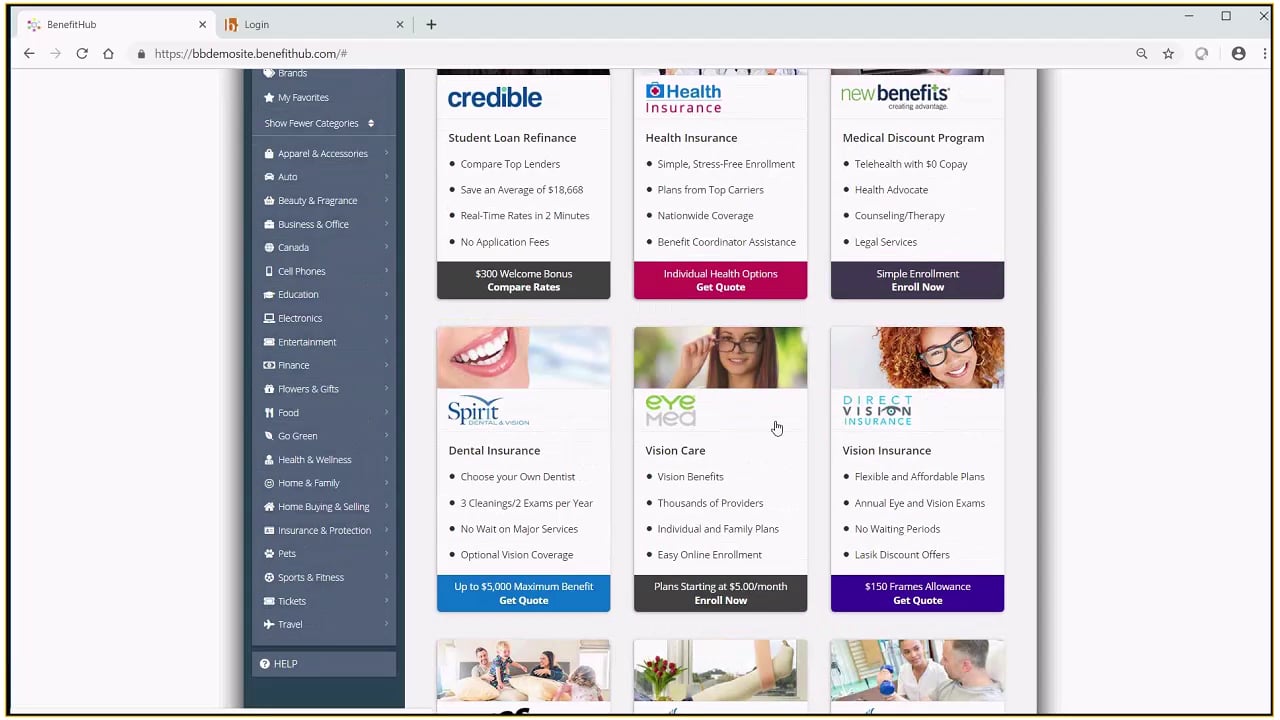Click the Food utensils icon
The height and width of the screenshot is (720, 1280).
(269, 413)
